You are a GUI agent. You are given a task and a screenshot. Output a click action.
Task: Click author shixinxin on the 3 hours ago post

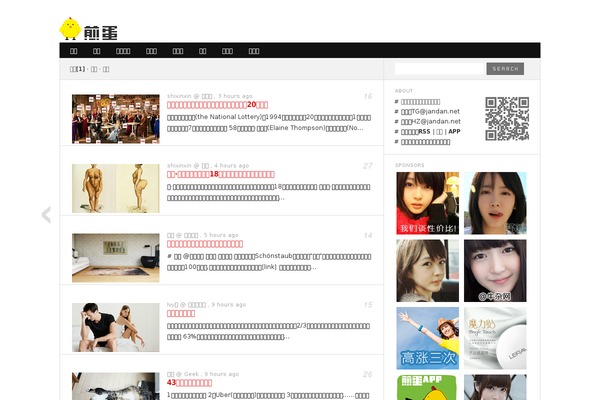tap(179, 96)
